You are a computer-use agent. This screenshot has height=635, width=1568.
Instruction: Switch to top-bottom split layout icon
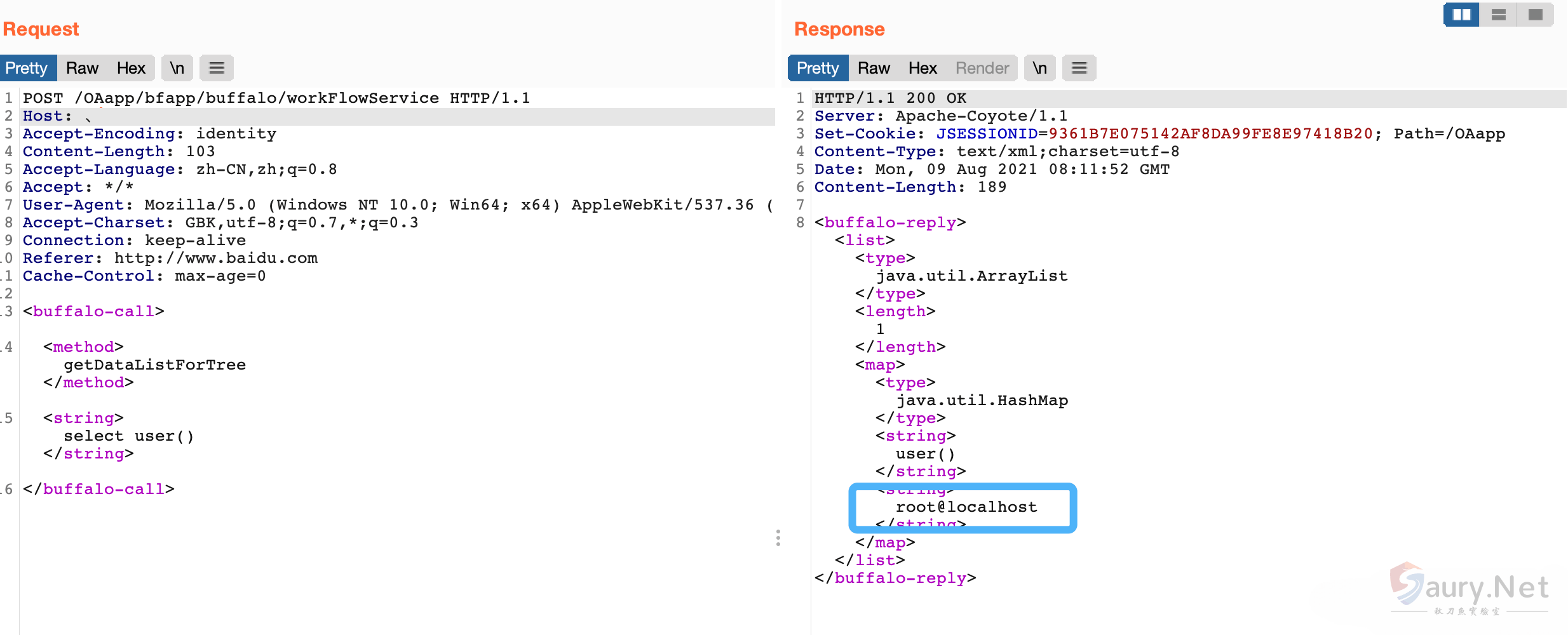1498,15
